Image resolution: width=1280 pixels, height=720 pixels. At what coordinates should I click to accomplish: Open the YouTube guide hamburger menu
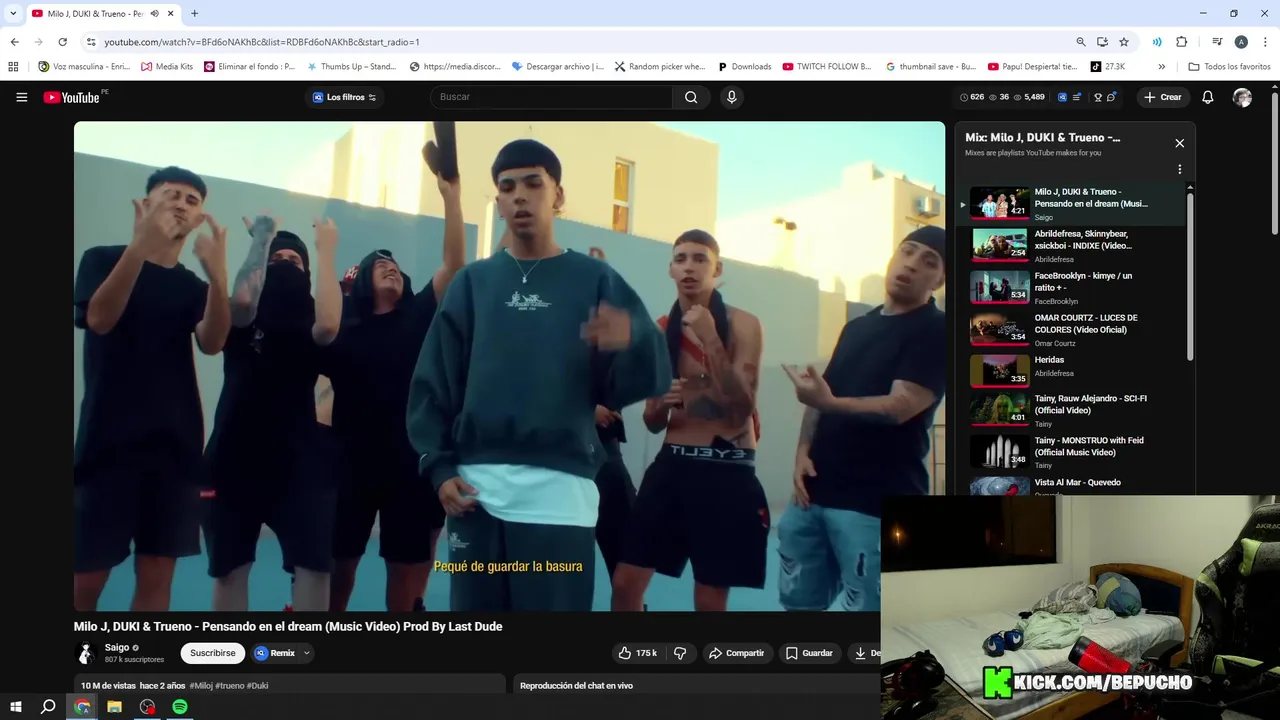[21, 97]
